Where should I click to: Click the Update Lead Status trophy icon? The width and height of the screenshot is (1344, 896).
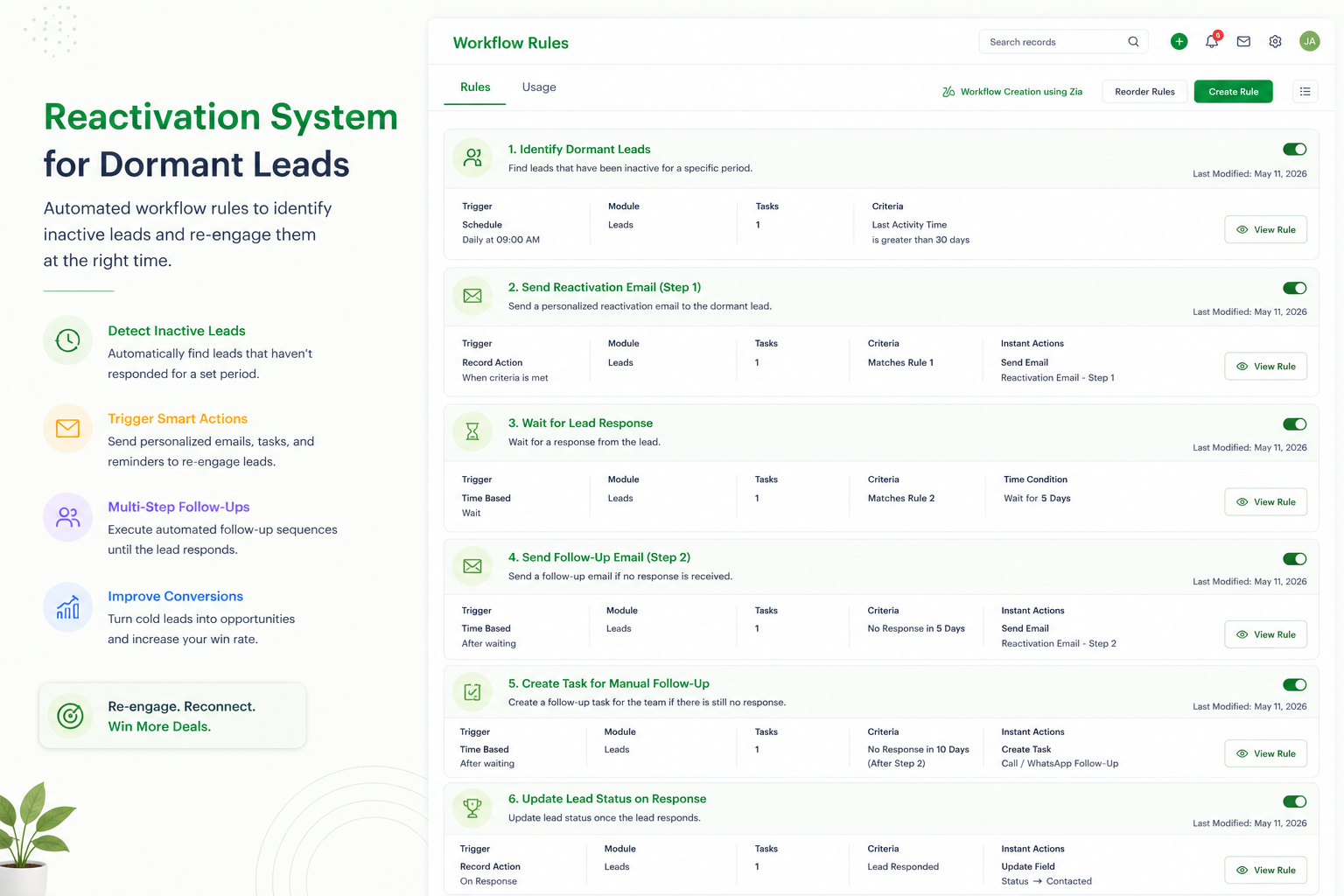pyautogui.click(x=472, y=808)
